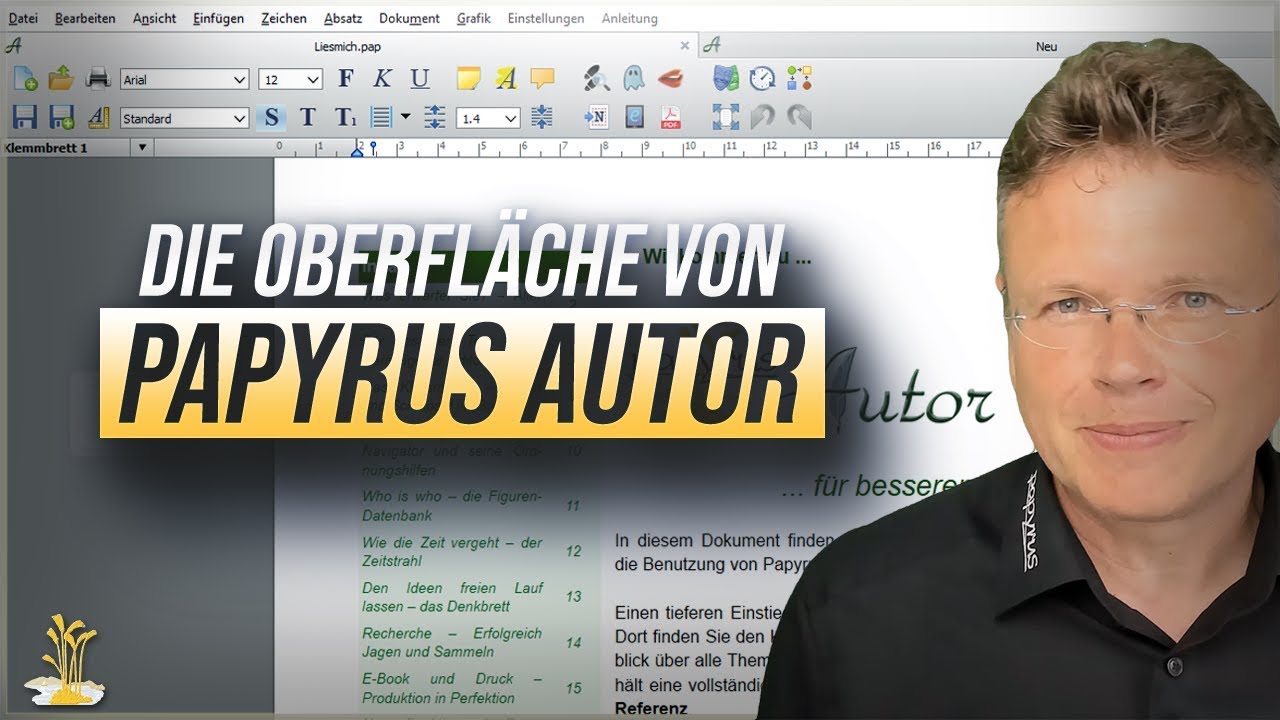Click the Klemmbrett 1 panel label

(46, 148)
